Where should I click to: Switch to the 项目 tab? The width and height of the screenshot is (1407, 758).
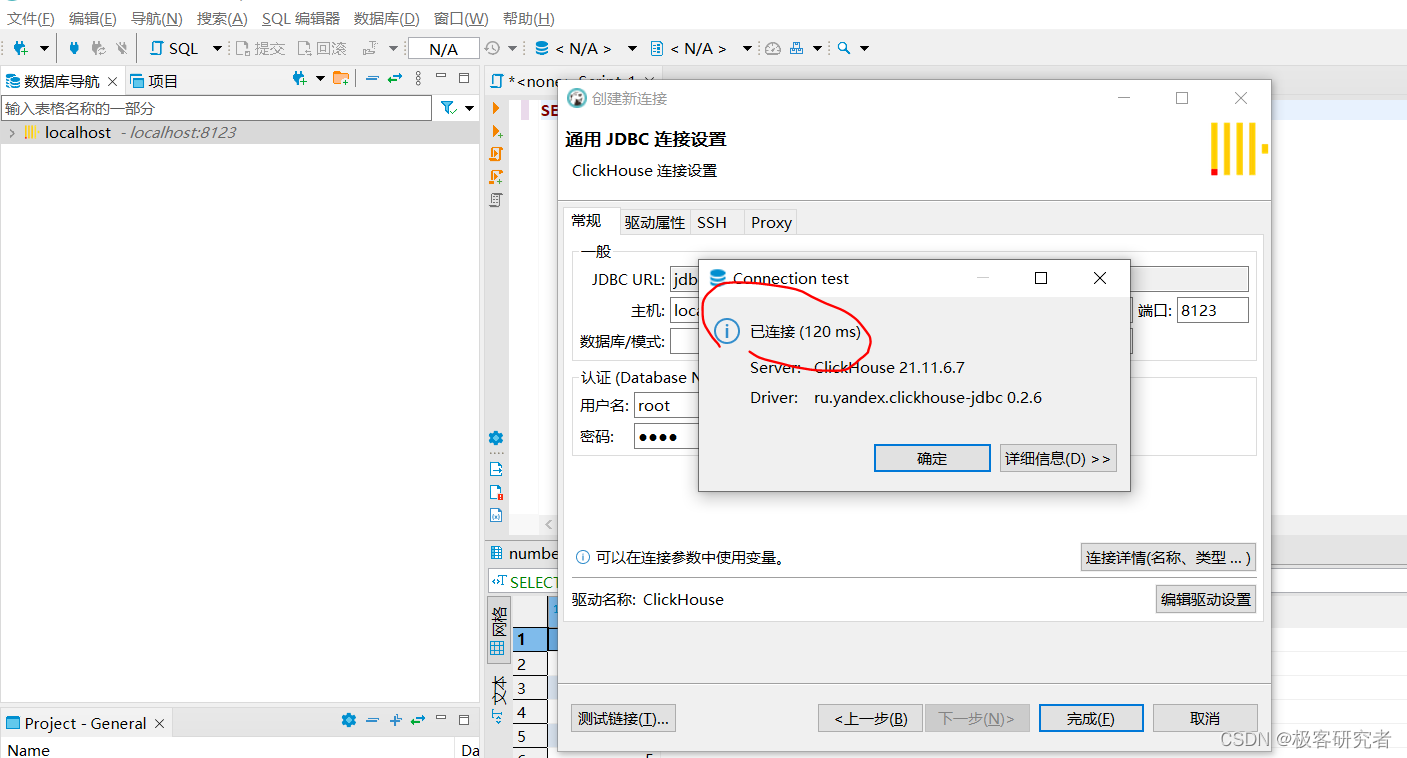coord(154,81)
